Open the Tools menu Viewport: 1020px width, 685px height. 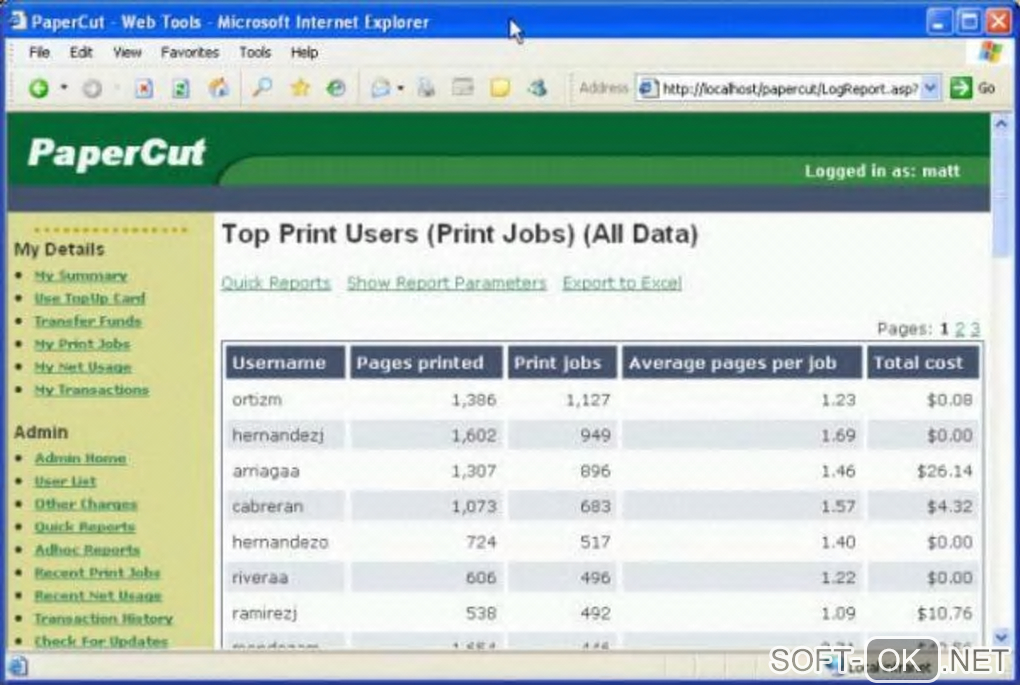[254, 52]
